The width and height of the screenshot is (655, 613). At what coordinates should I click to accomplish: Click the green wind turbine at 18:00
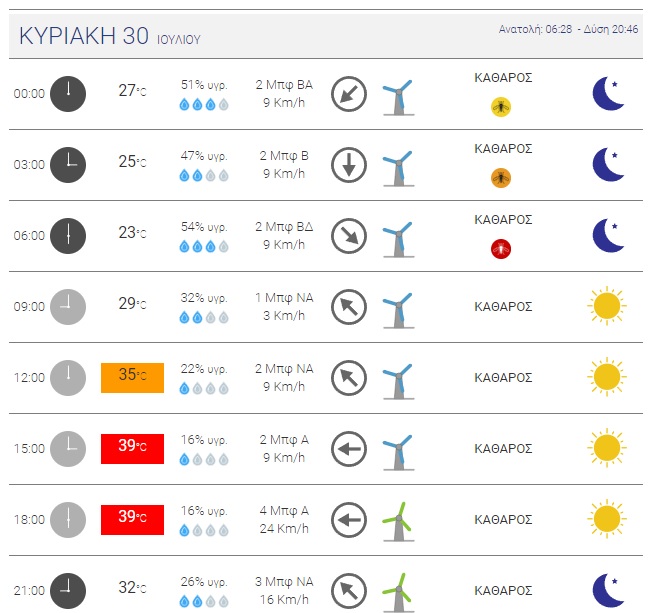click(x=398, y=521)
